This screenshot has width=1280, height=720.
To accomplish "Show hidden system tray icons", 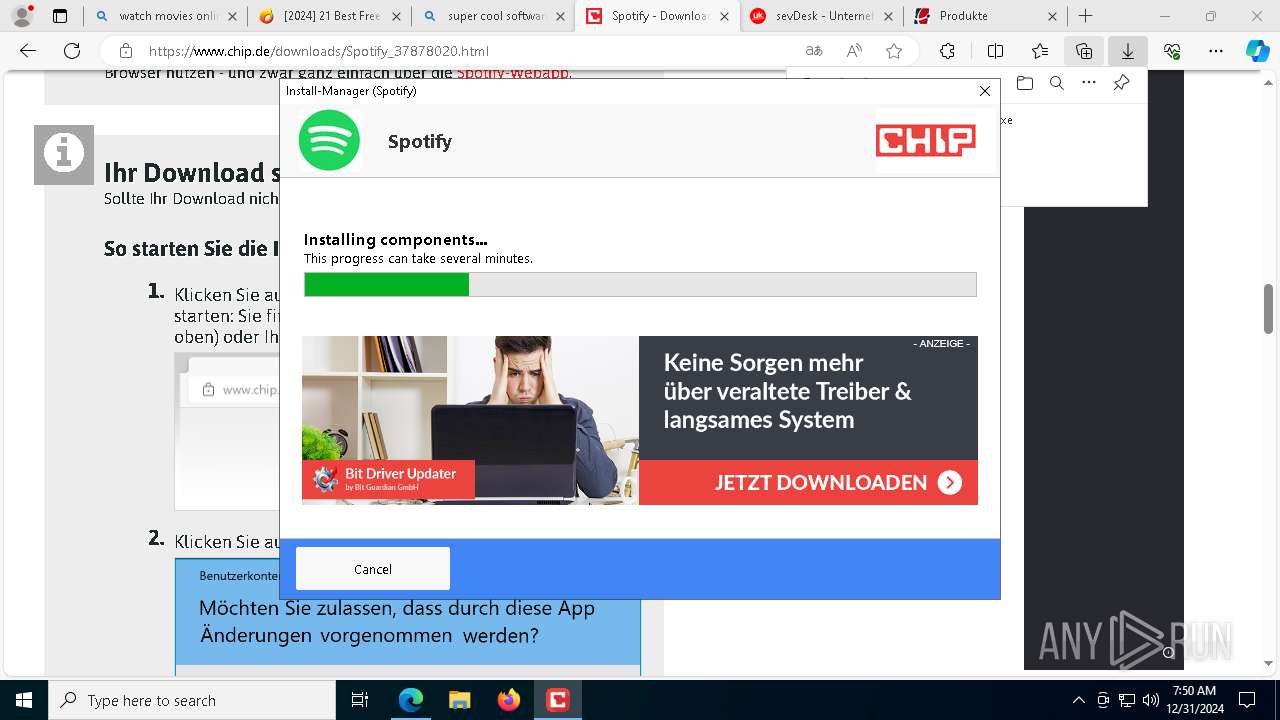I will (x=1078, y=700).
